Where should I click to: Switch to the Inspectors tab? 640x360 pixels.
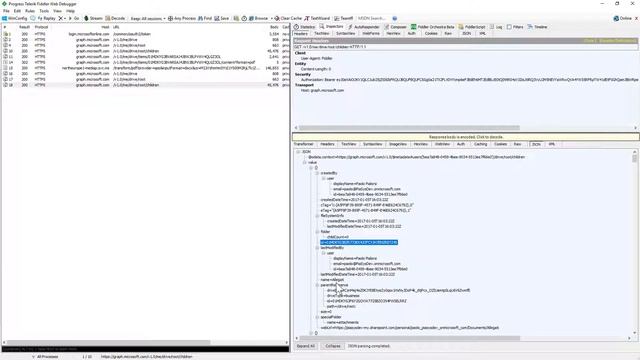point(331,27)
